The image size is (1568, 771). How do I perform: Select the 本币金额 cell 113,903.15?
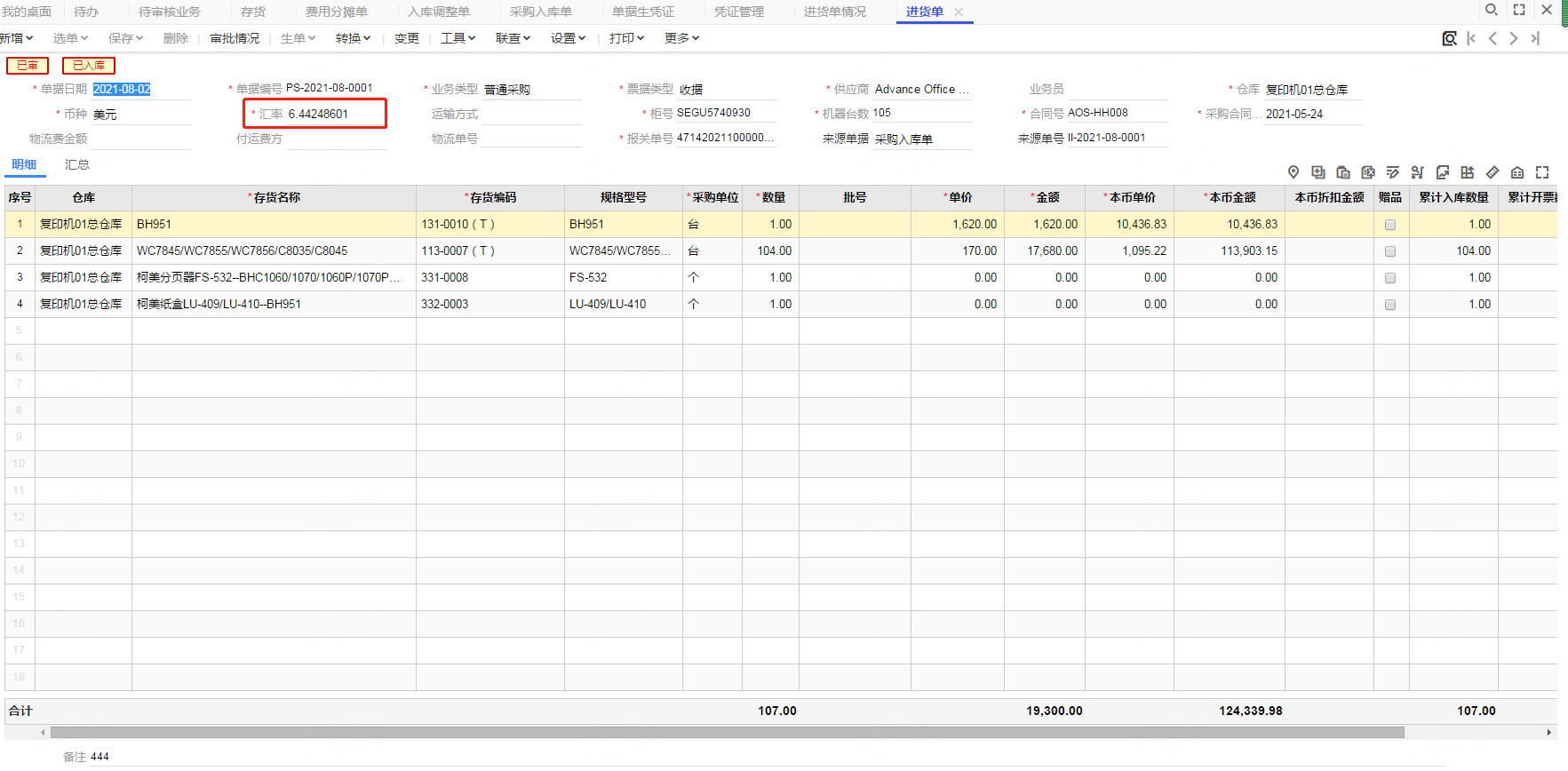click(1230, 251)
